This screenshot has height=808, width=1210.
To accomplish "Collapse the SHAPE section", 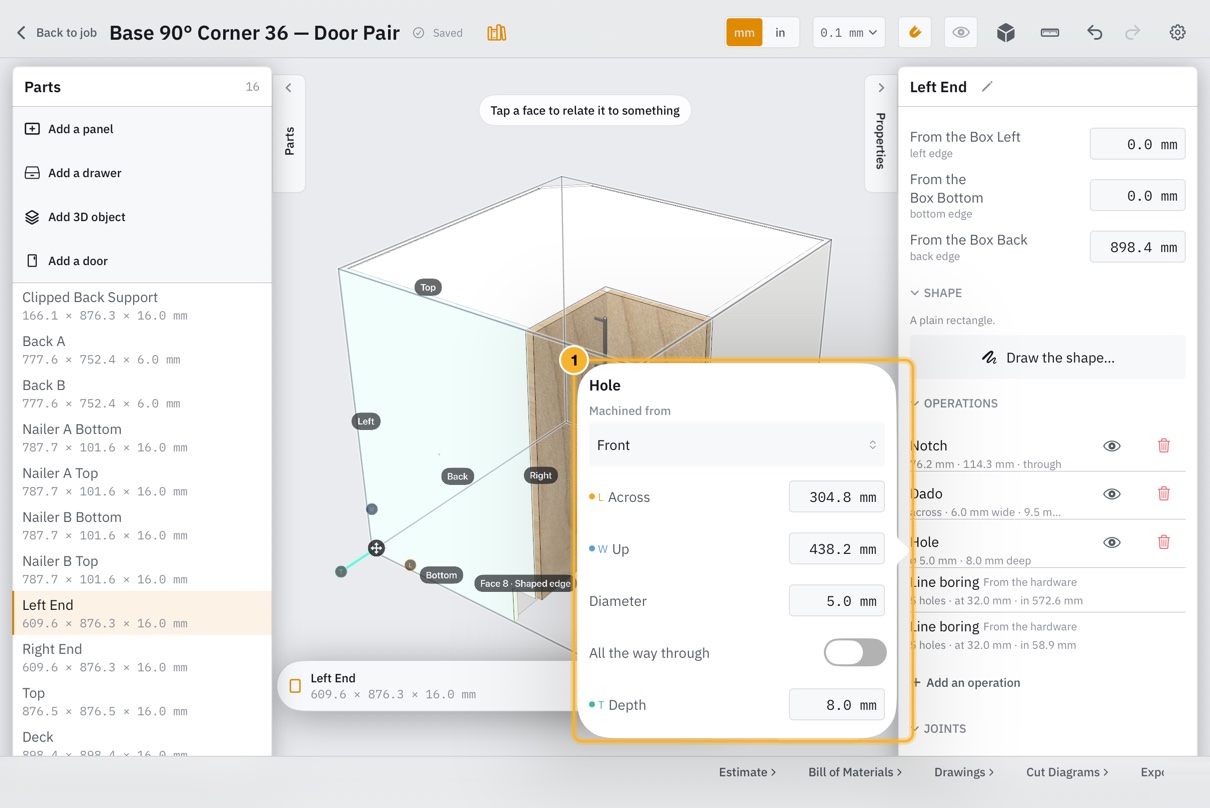I will click(x=936, y=293).
